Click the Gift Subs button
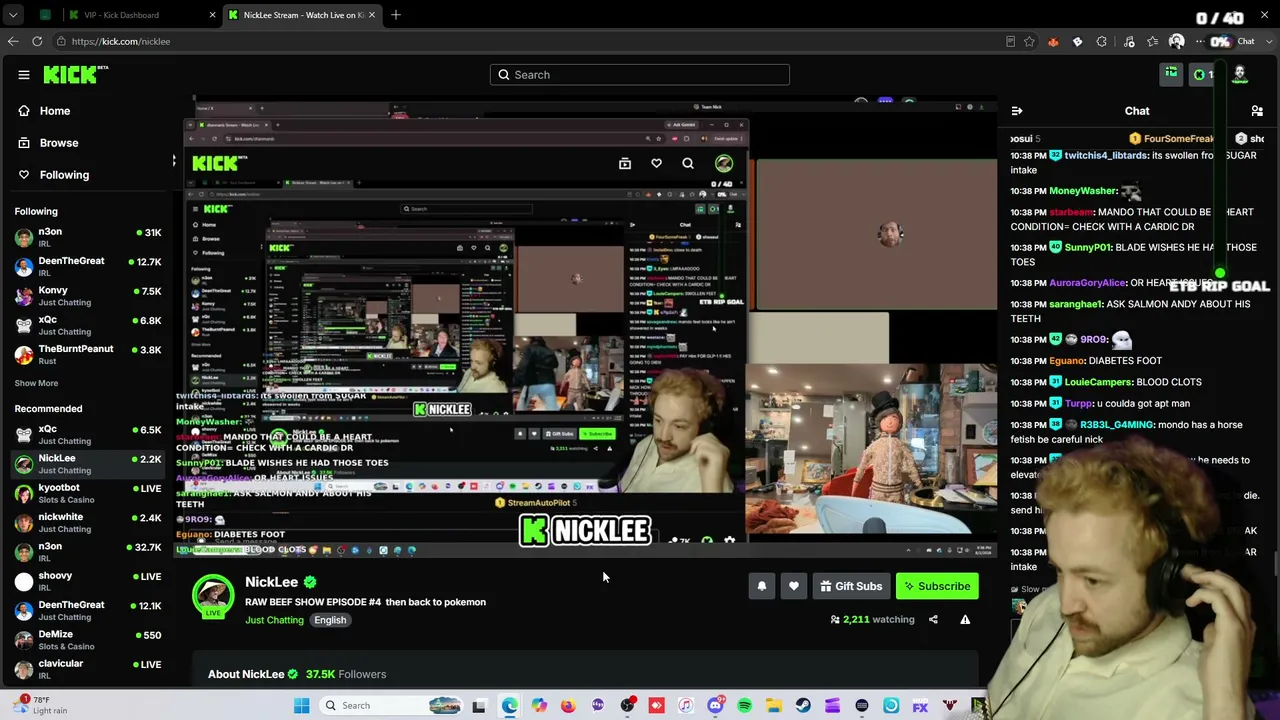Screen dimensions: 1280x720 (851, 587)
